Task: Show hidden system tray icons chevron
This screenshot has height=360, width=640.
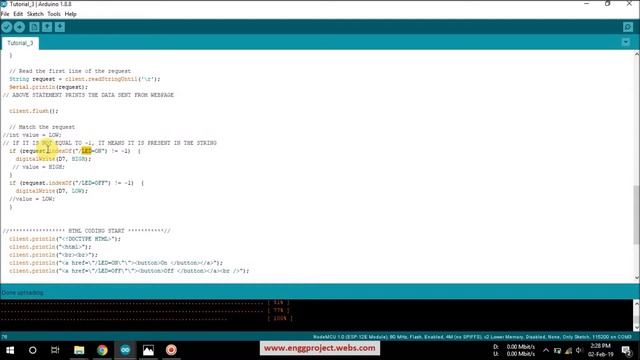Action: (x=546, y=350)
